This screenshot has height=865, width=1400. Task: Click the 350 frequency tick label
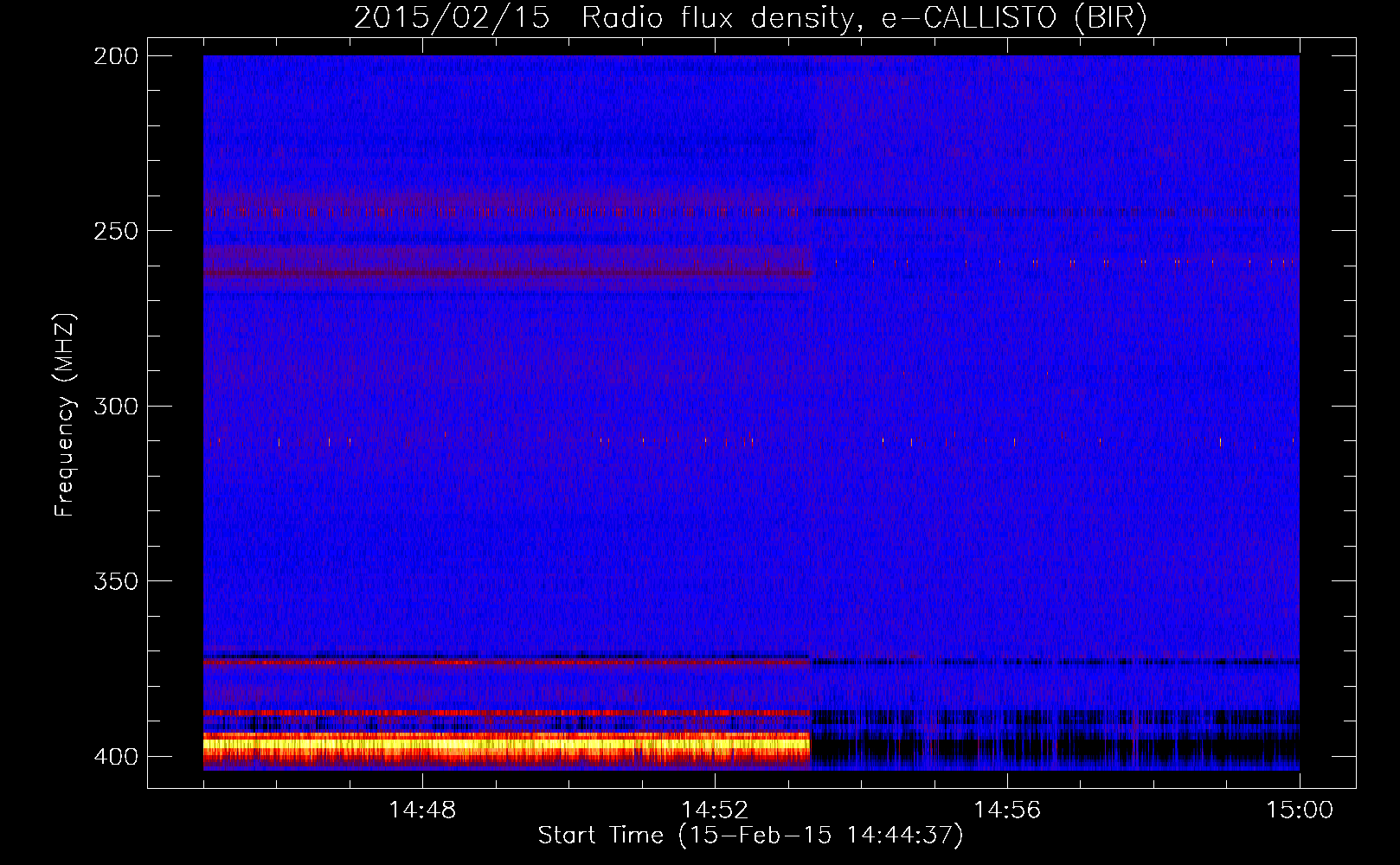[x=115, y=581]
